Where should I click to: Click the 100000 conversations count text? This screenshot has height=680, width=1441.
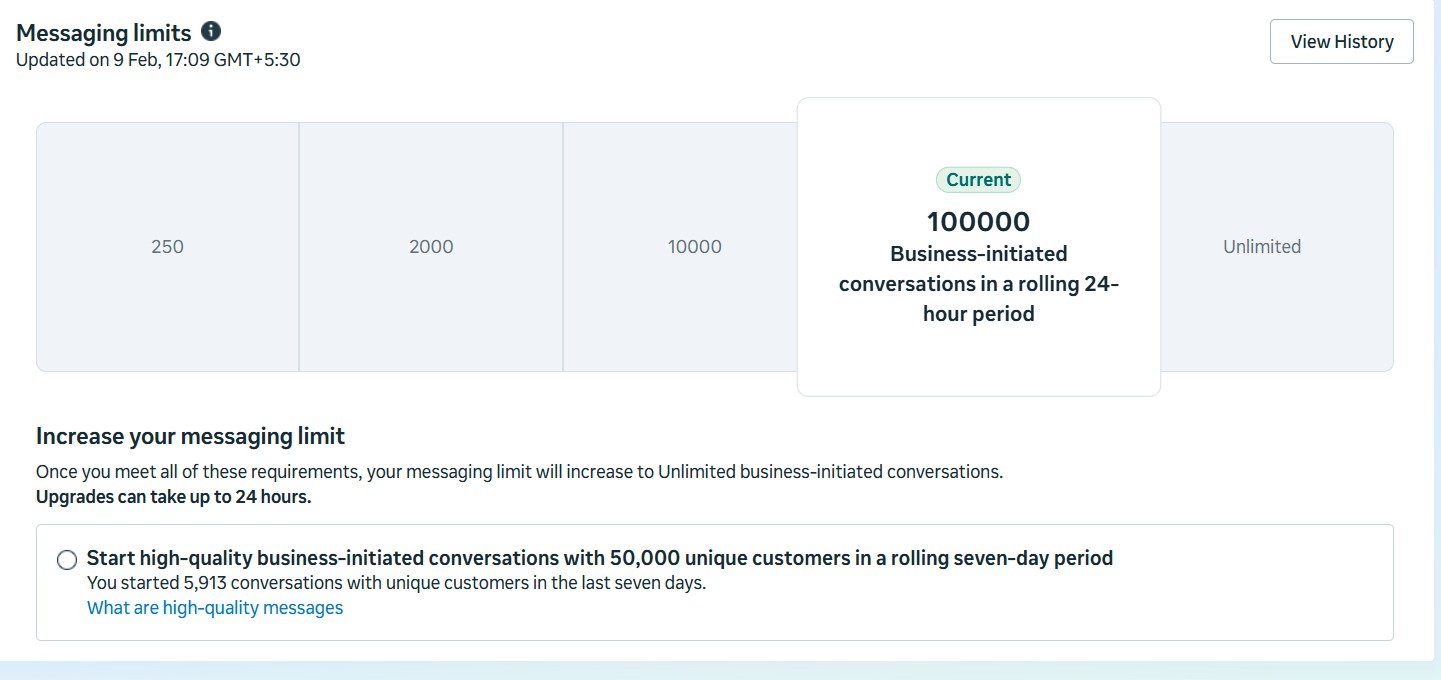pyautogui.click(x=978, y=221)
